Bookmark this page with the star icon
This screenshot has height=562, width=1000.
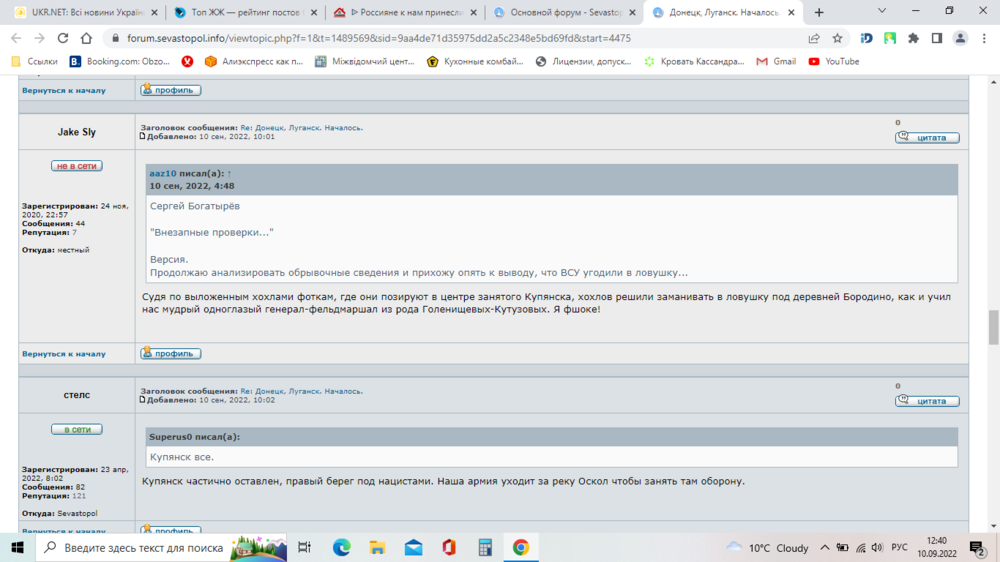pyautogui.click(x=837, y=38)
